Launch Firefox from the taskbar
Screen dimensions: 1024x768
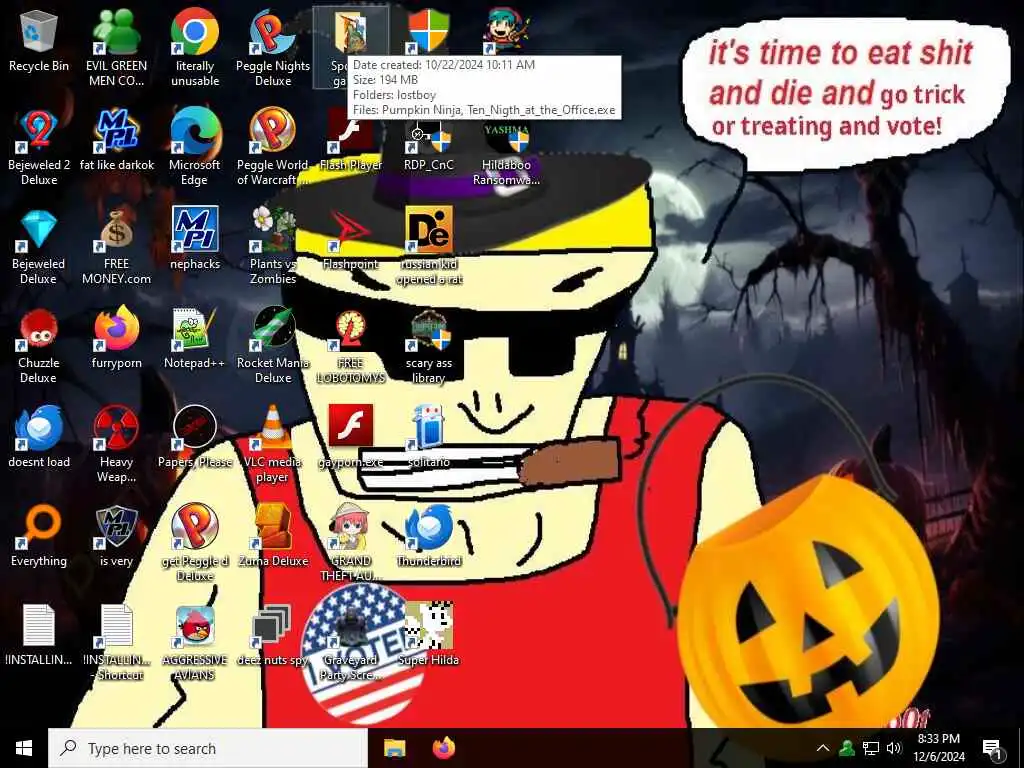(x=444, y=748)
